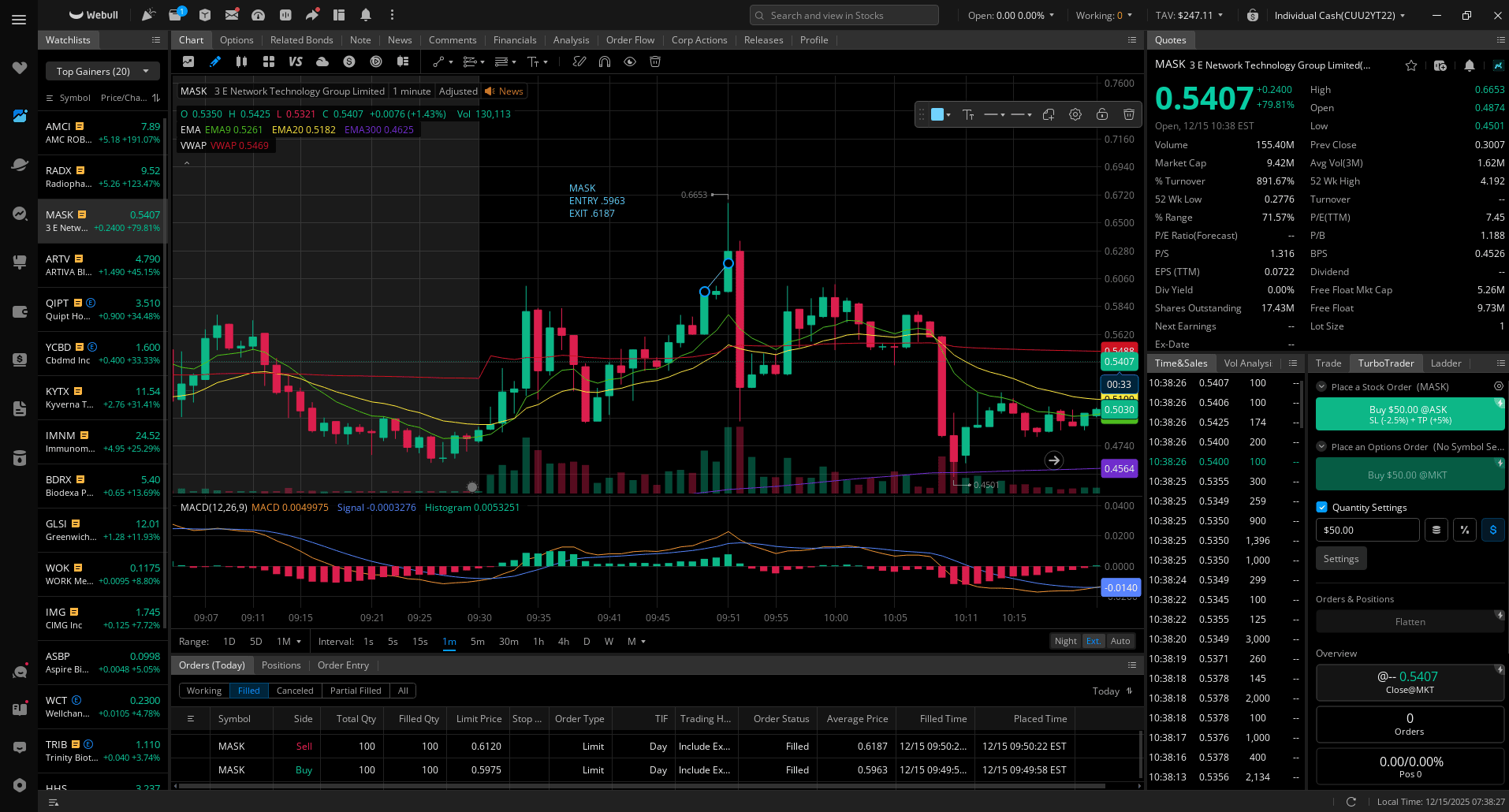
Task: Select the 5m interval
Action: click(x=478, y=641)
